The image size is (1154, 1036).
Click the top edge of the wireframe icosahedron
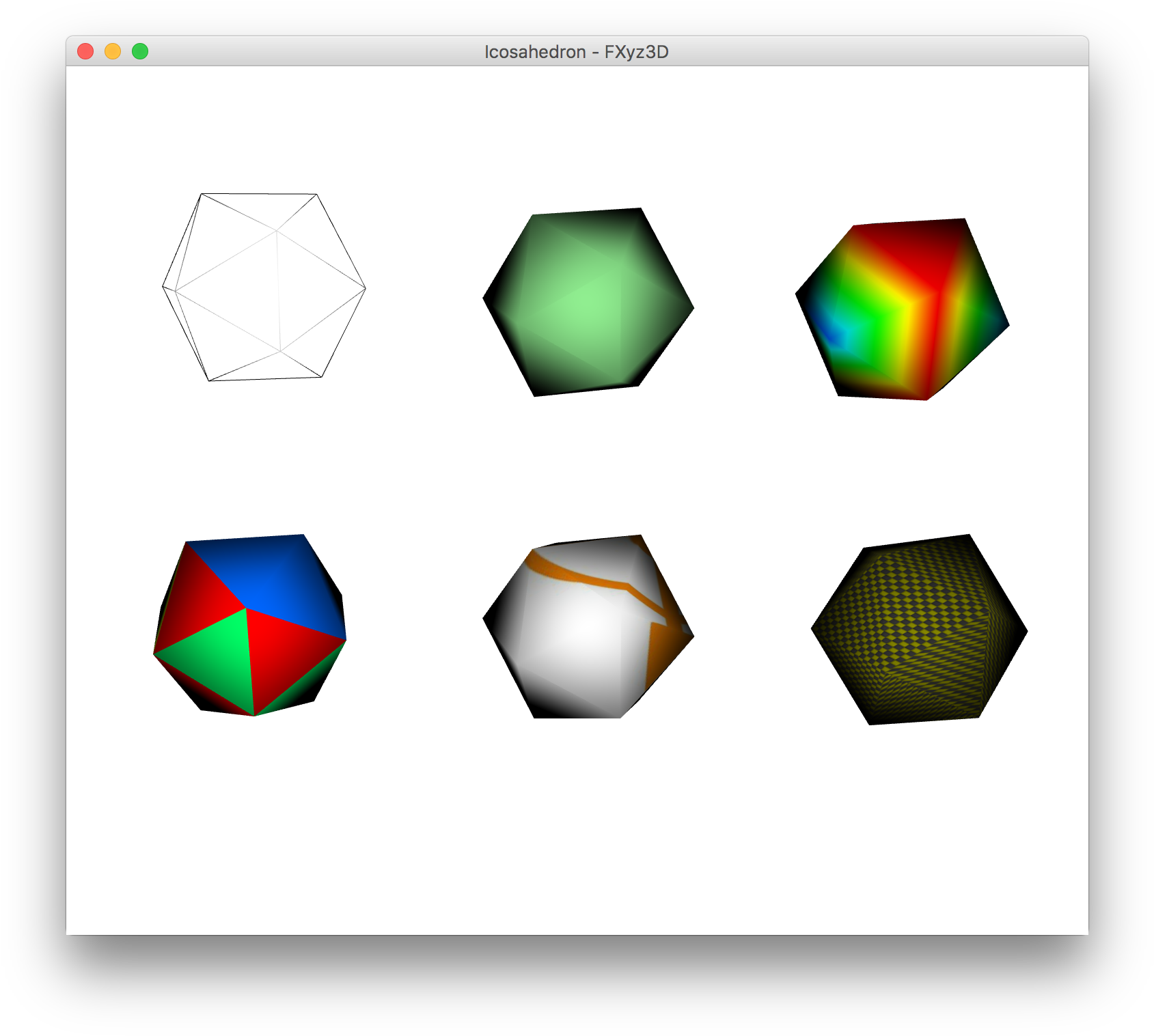[x=260, y=193]
